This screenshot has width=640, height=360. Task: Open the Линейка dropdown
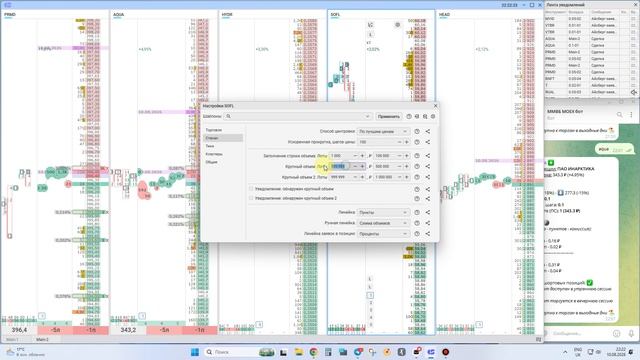(x=383, y=212)
